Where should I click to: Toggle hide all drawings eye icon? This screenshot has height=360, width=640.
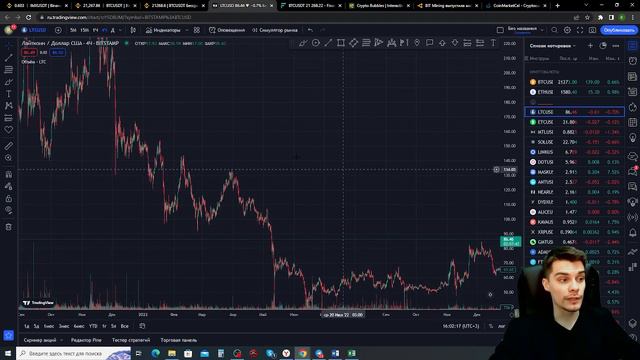(9, 210)
